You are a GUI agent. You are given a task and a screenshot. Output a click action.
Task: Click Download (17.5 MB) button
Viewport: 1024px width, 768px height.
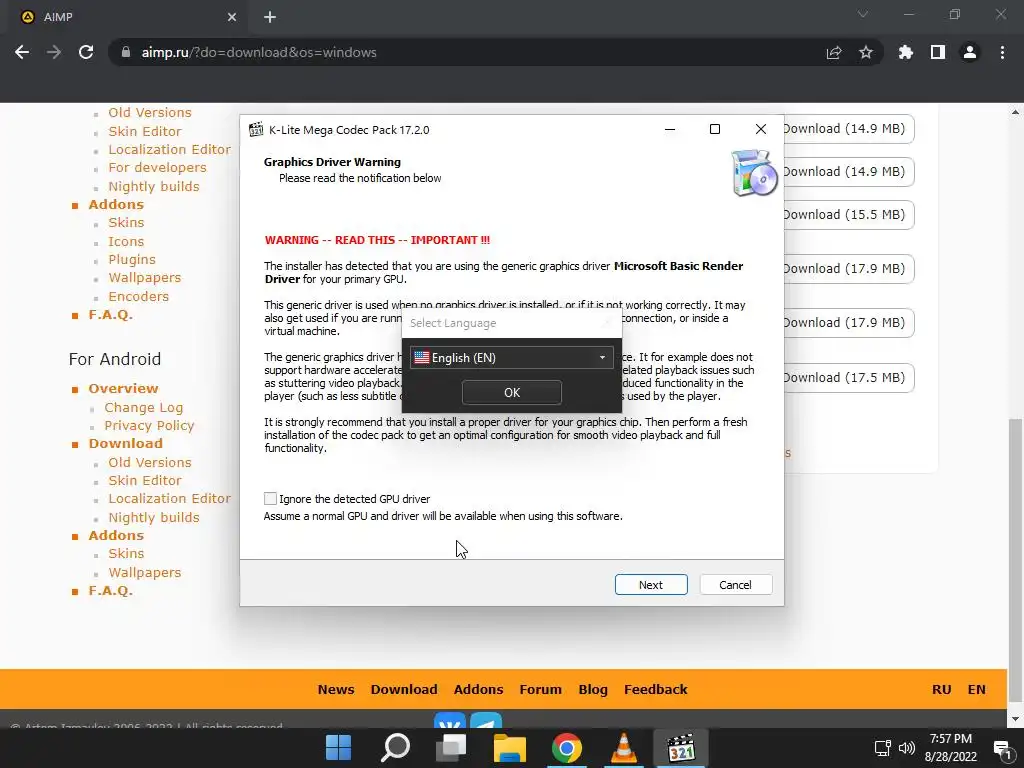(849, 377)
